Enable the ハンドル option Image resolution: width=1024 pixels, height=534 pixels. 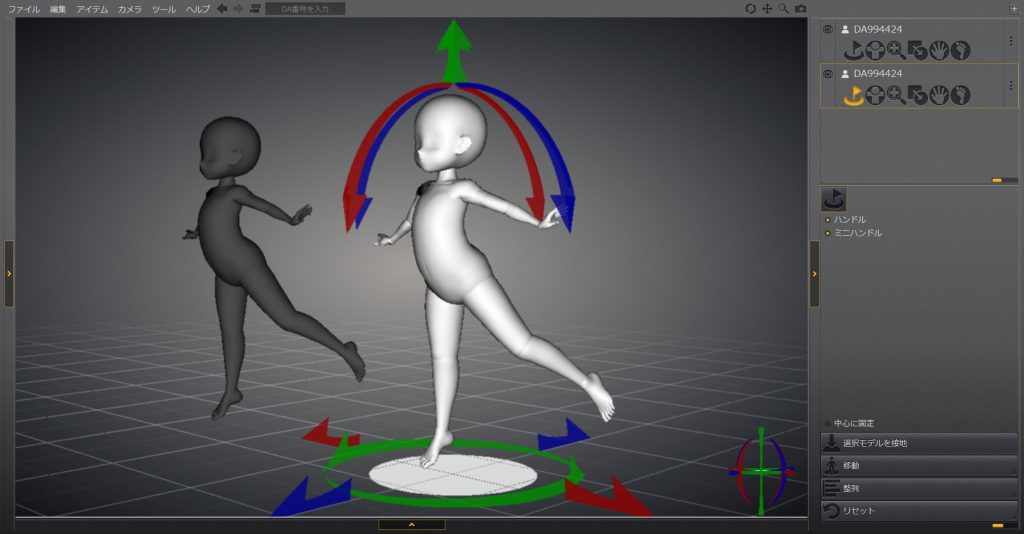(x=827, y=219)
